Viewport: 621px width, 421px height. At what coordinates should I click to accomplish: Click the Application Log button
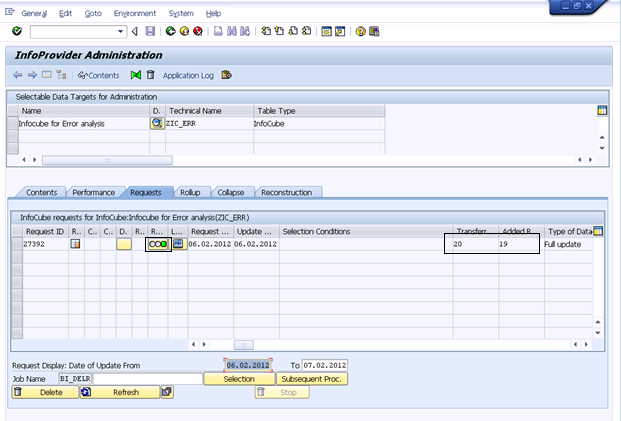pos(188,75)
